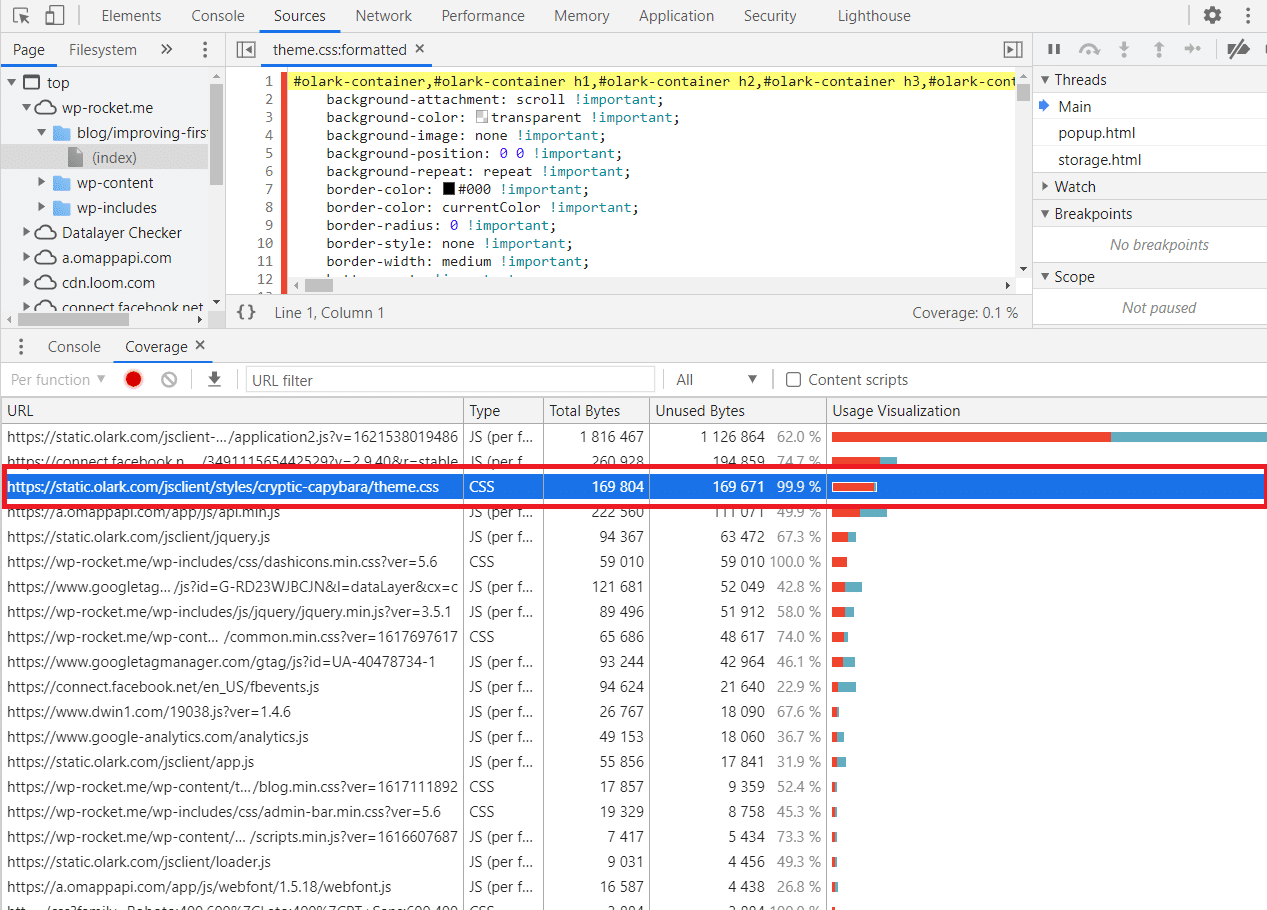This screenshot has width=1267, height=910.
Task: Select the analytics.js coverage row
Action: click(634, 737)
